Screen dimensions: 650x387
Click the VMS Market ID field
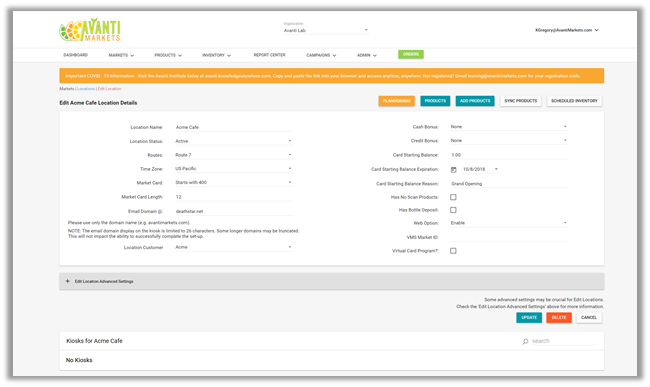[x=509, y=237]
